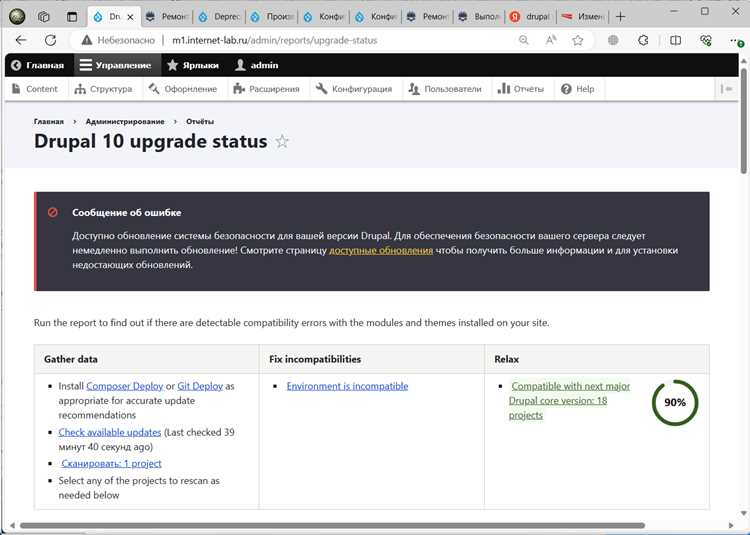
Task: Click the horizontal scrollbar thumb
Action: (x=332, y=525)
